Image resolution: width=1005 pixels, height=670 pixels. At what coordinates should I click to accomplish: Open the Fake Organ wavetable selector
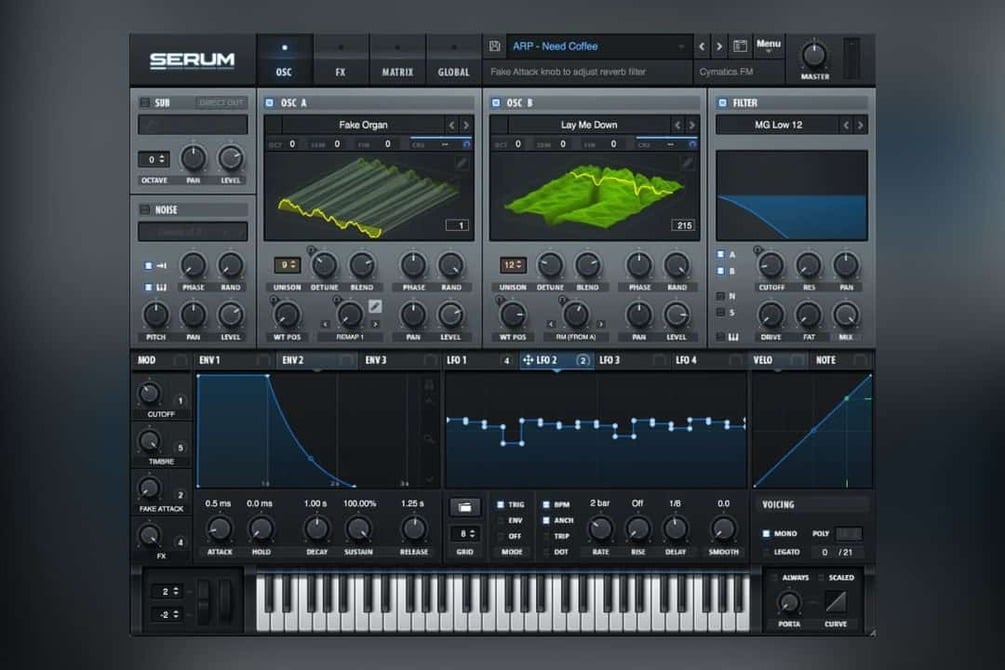(x=363, y=125)
